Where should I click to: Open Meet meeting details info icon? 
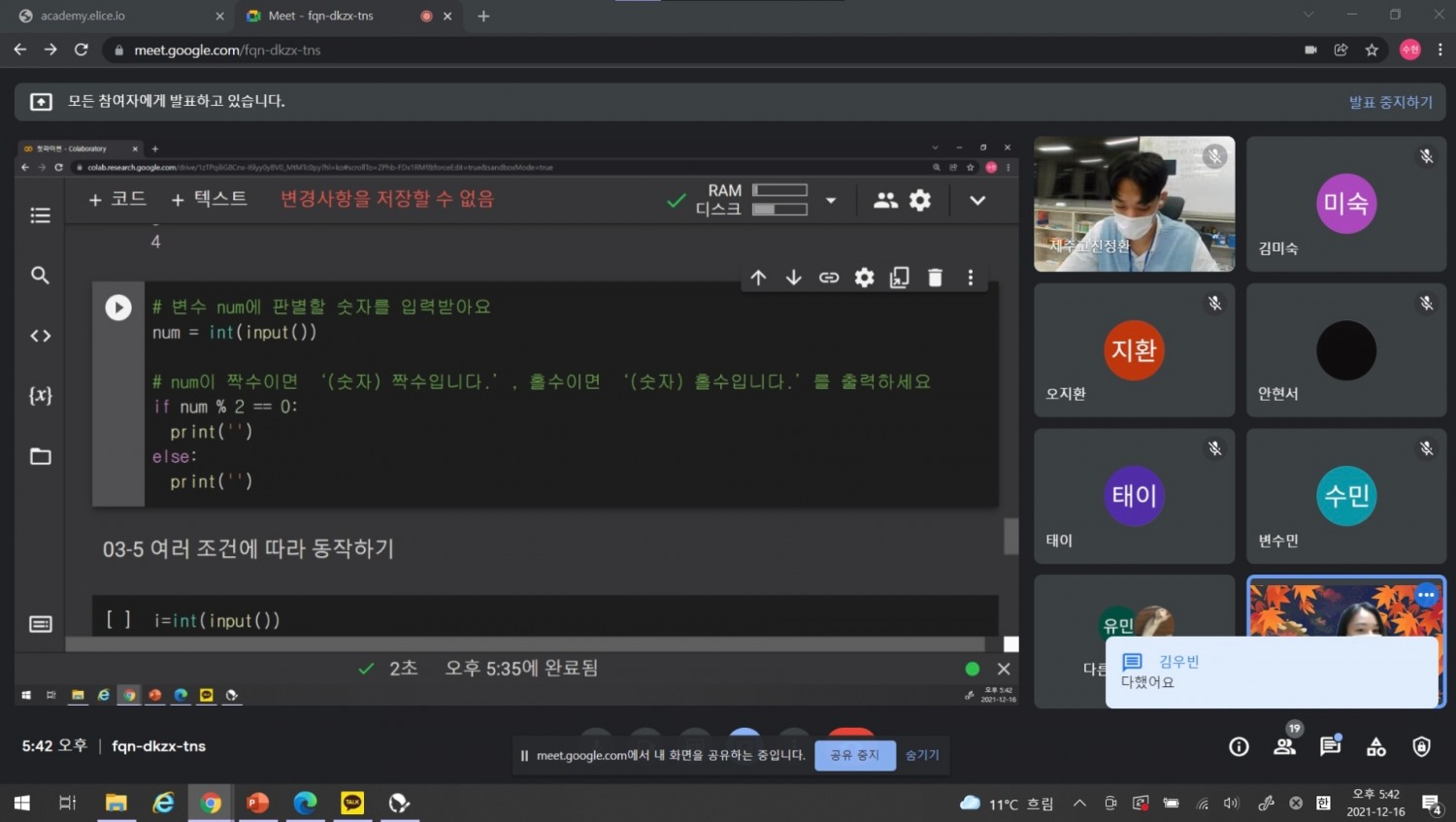click(x=1239, y=746)
